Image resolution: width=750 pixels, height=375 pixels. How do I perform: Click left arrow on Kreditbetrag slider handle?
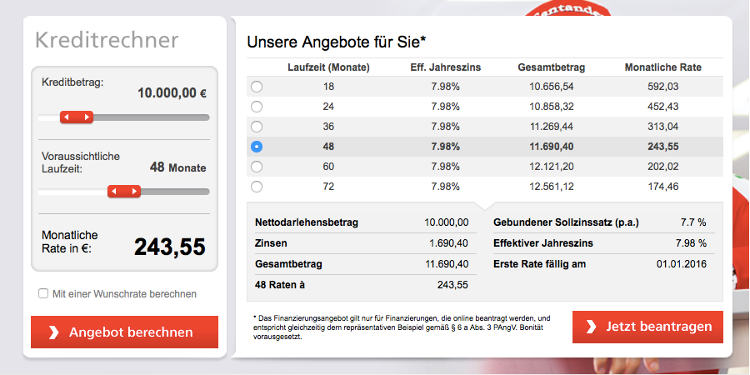tap(67, 117)
